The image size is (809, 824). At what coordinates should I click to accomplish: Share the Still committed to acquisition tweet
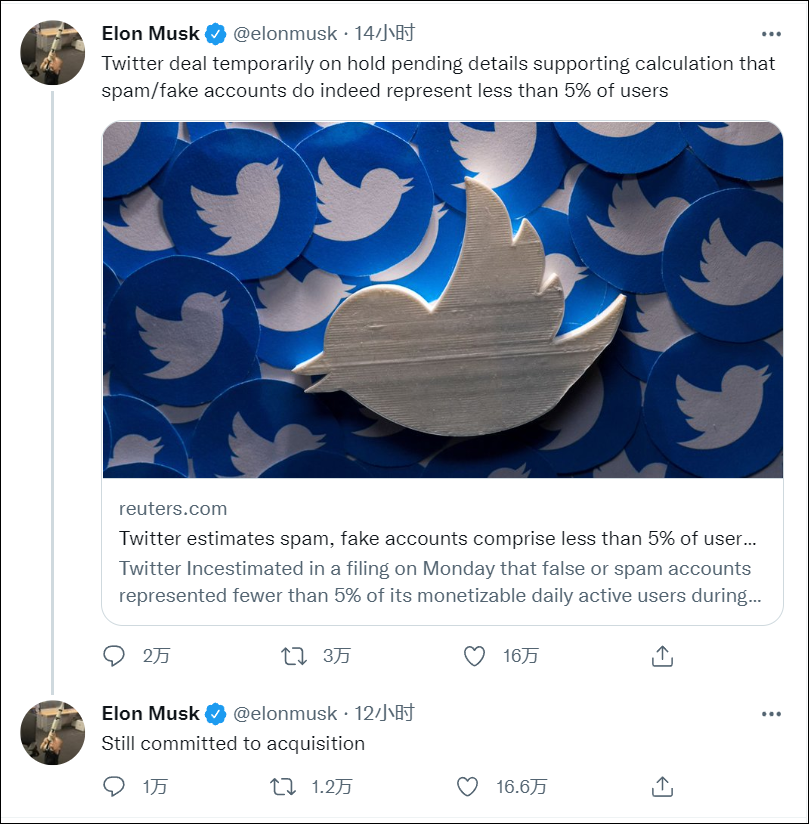[x=661, y=787]
